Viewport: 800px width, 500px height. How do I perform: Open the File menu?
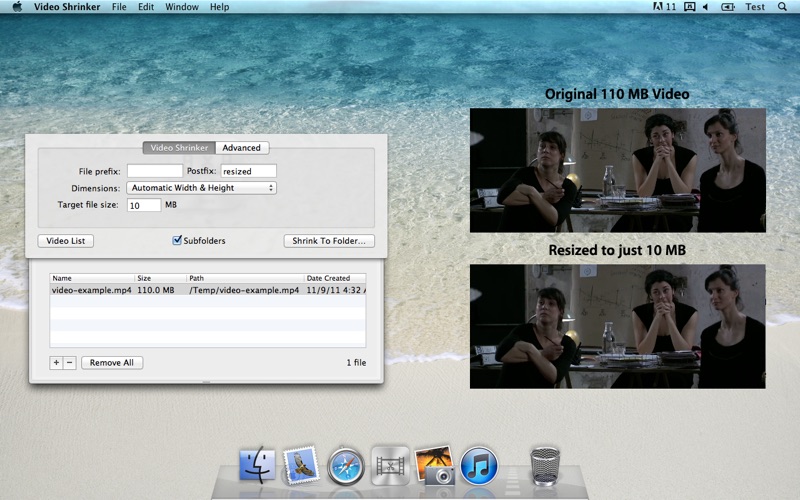tap(119, 7)
